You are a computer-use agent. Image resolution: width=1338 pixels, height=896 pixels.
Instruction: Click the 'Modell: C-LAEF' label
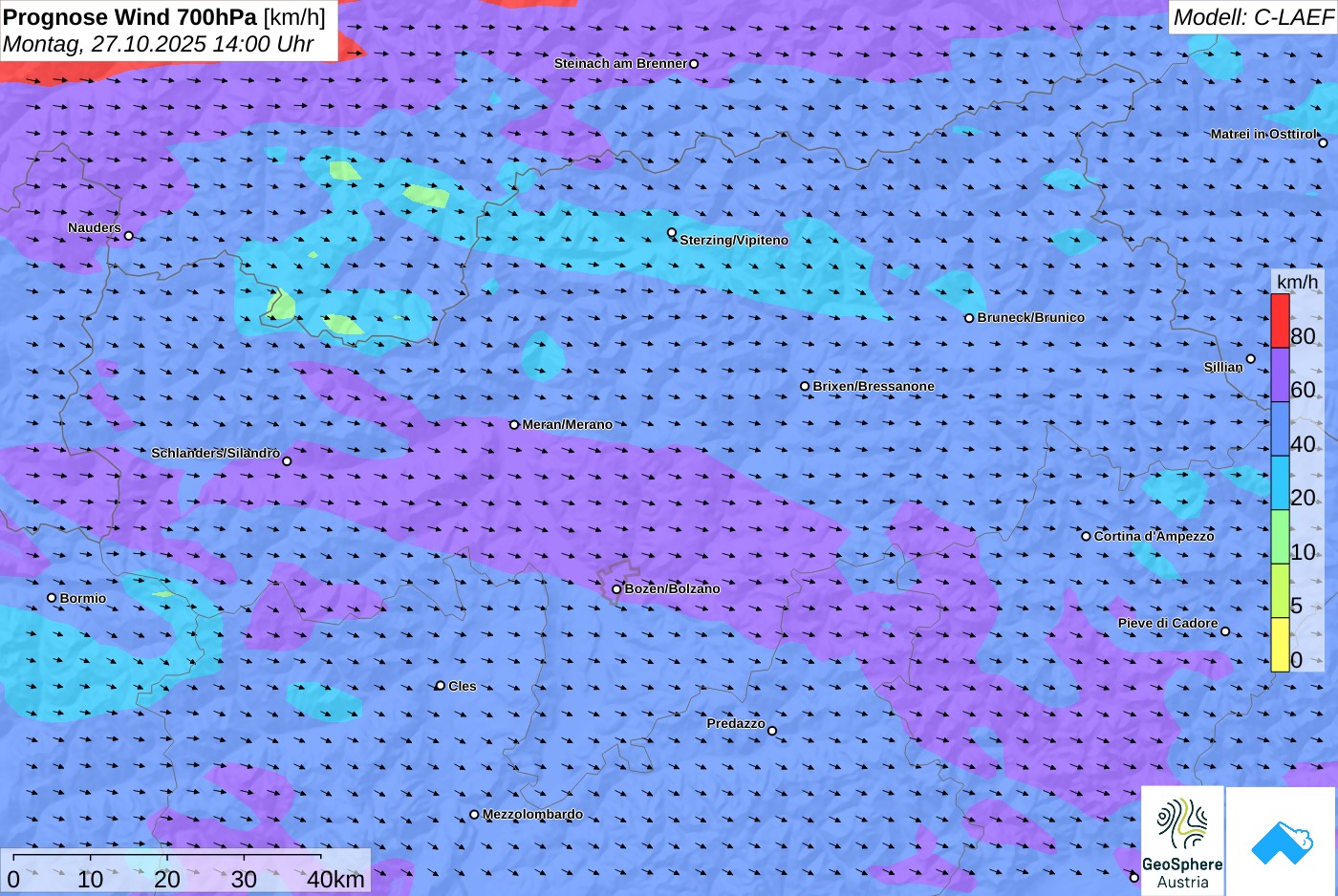[x=1253, y=17]
